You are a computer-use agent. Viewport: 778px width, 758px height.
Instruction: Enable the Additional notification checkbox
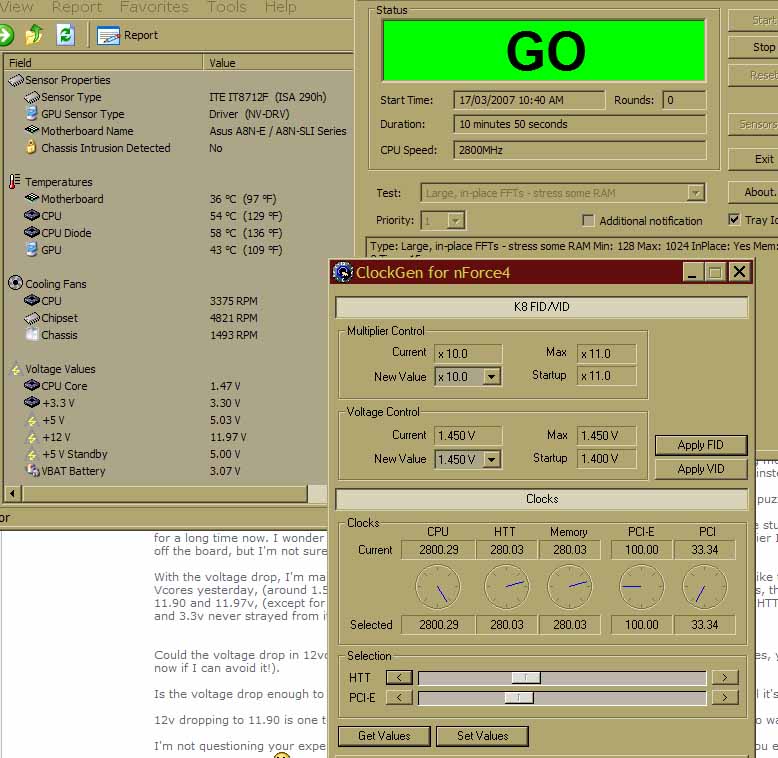[x=588, y=221]
